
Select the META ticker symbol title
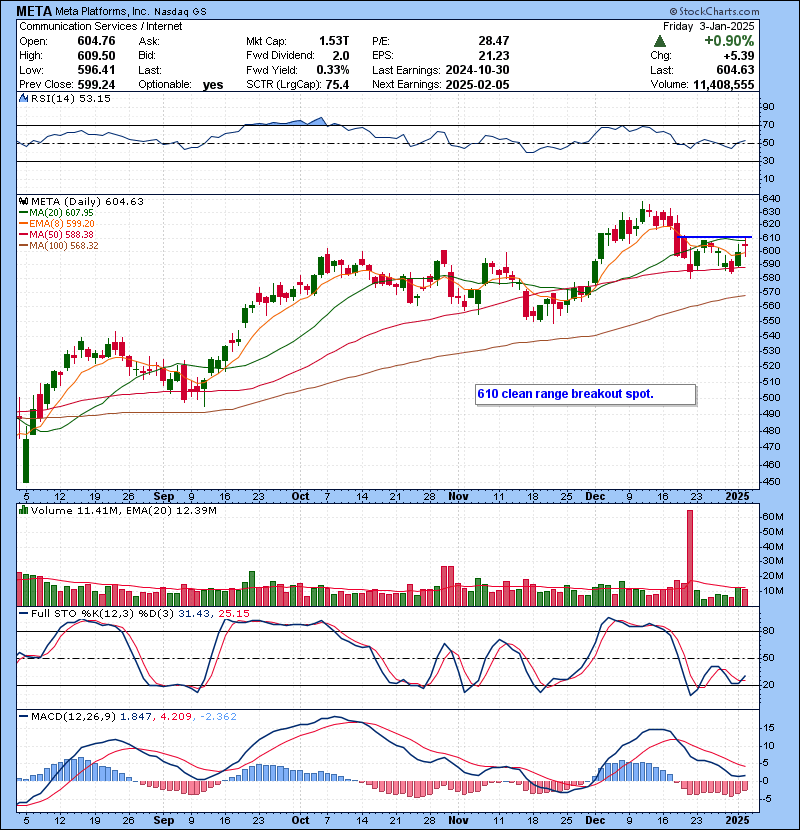tap(34, 11)
